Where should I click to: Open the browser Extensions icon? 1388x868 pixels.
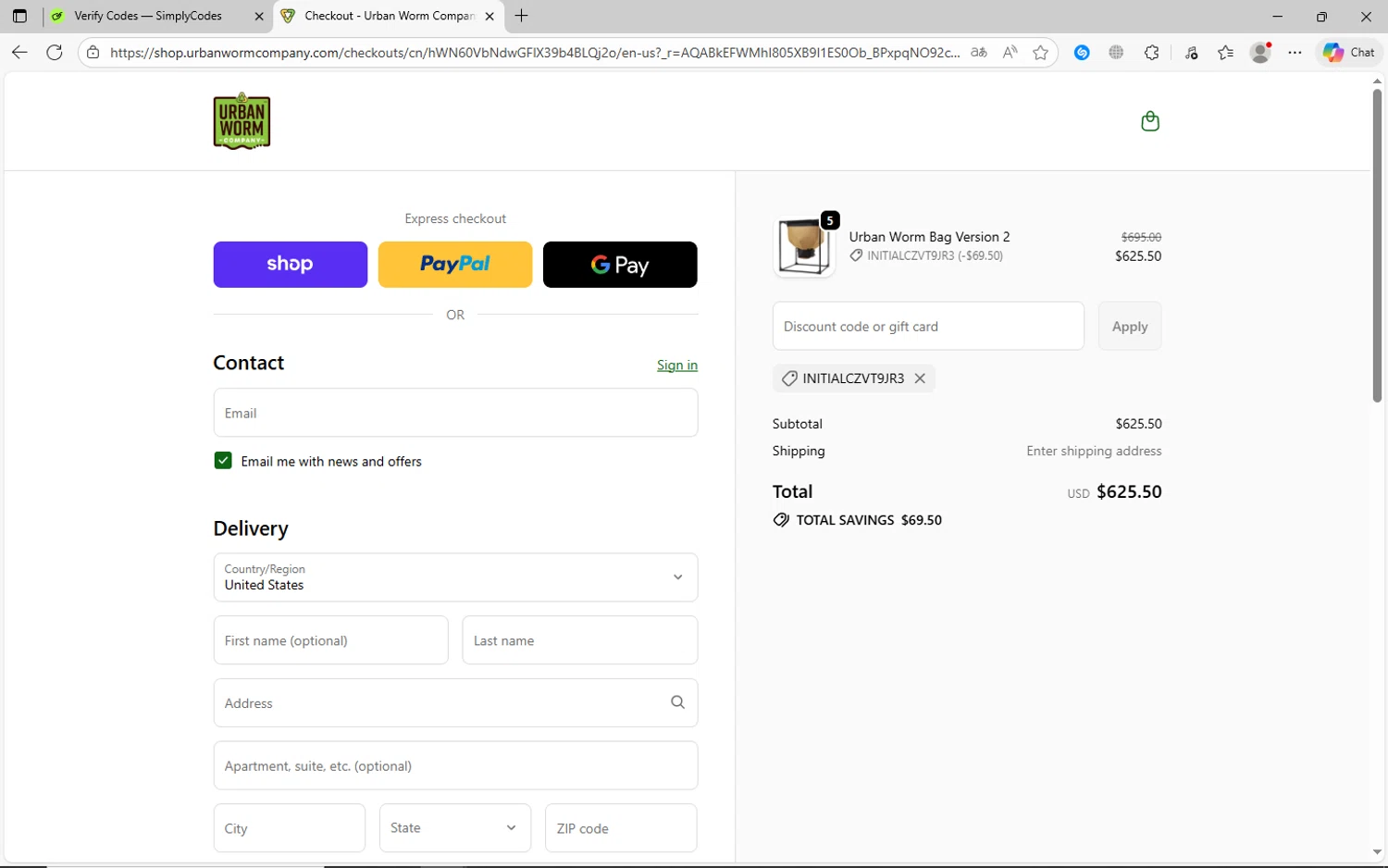(1151, 53)
